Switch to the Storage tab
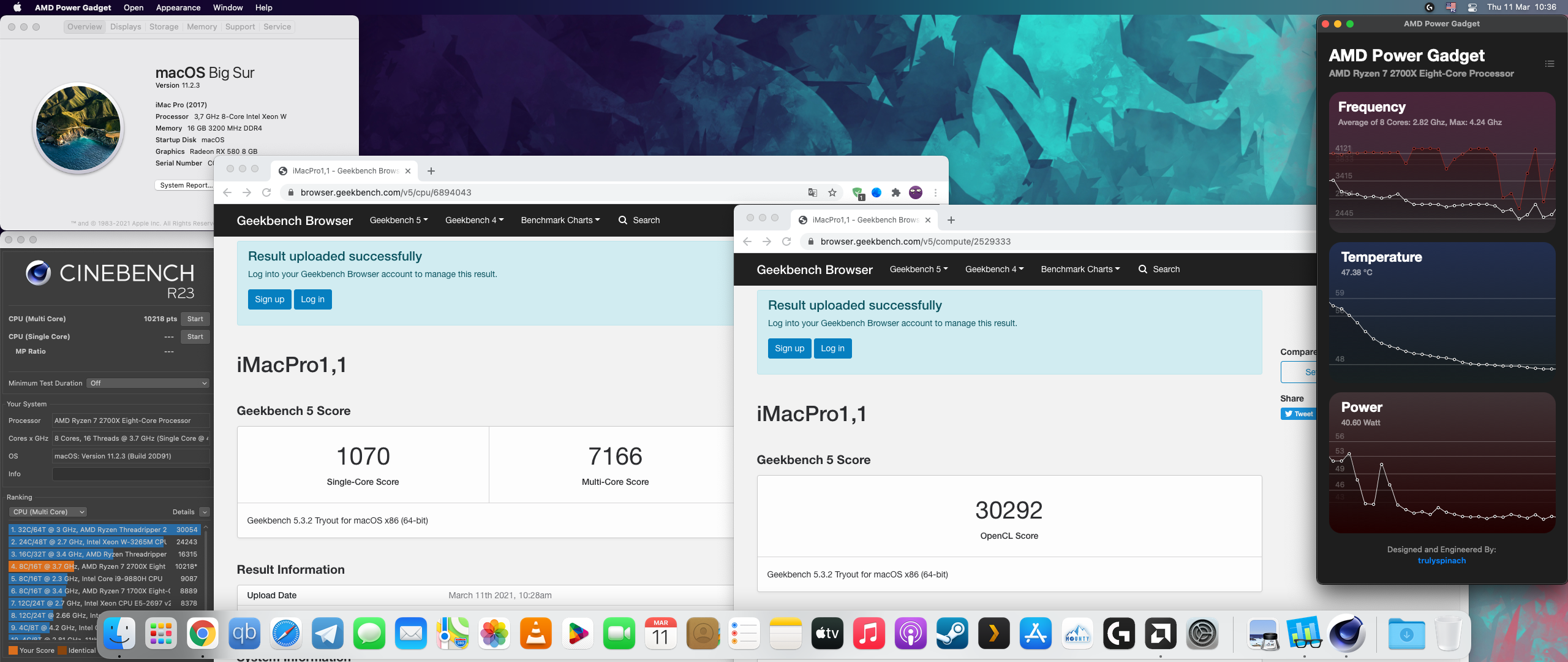This screenshot has height=662, width=1568. [164, 27]
